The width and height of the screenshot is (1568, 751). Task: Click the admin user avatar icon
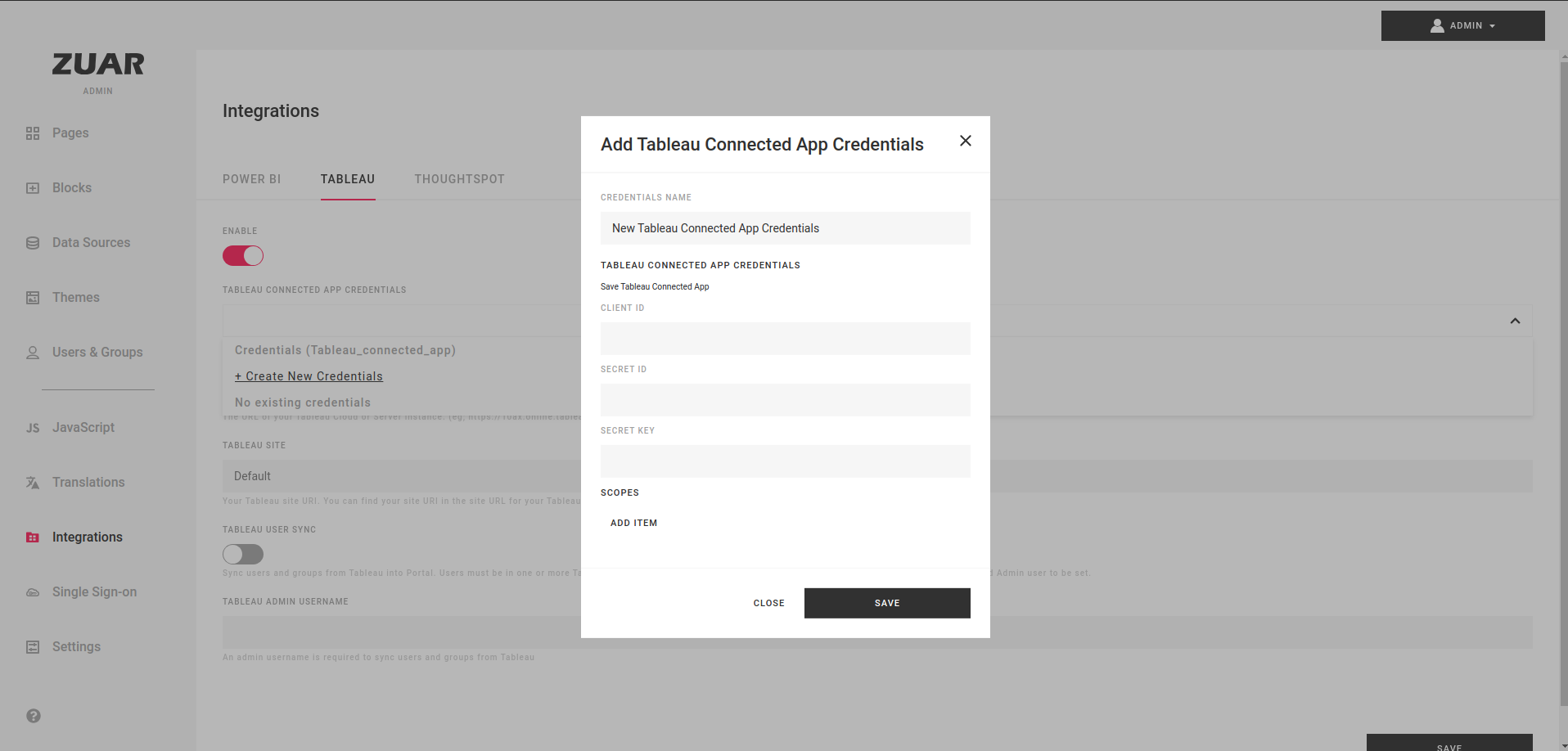[x=1437, y=26]
